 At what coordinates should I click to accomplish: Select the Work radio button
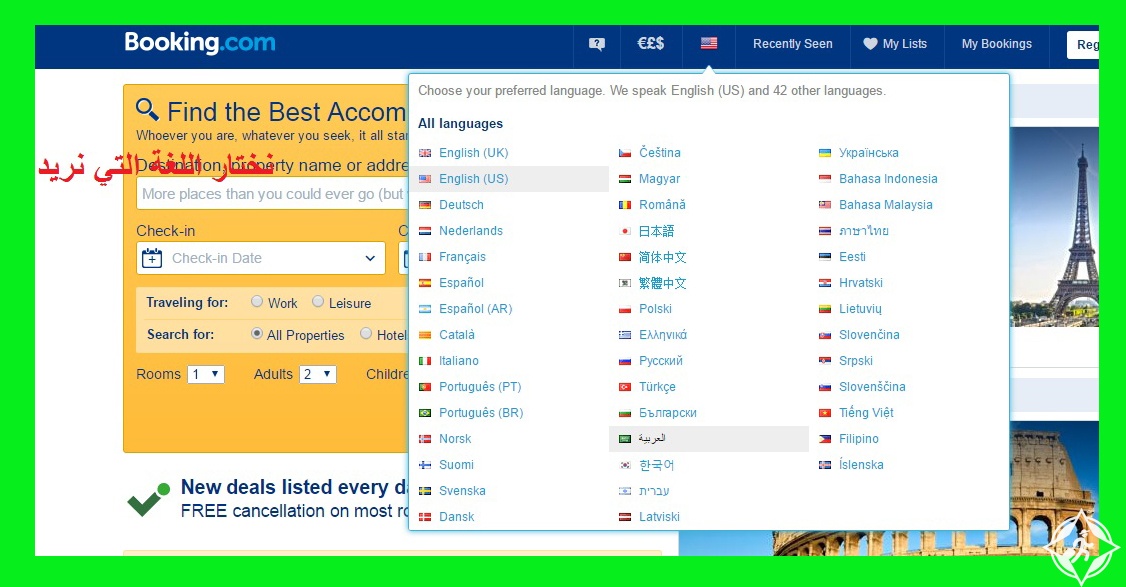point(257,302)
